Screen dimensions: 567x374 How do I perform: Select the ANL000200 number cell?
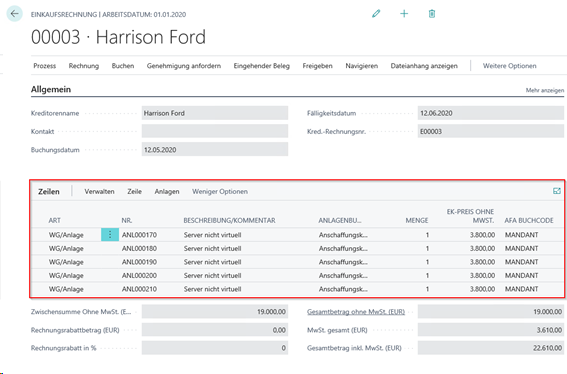139,276
